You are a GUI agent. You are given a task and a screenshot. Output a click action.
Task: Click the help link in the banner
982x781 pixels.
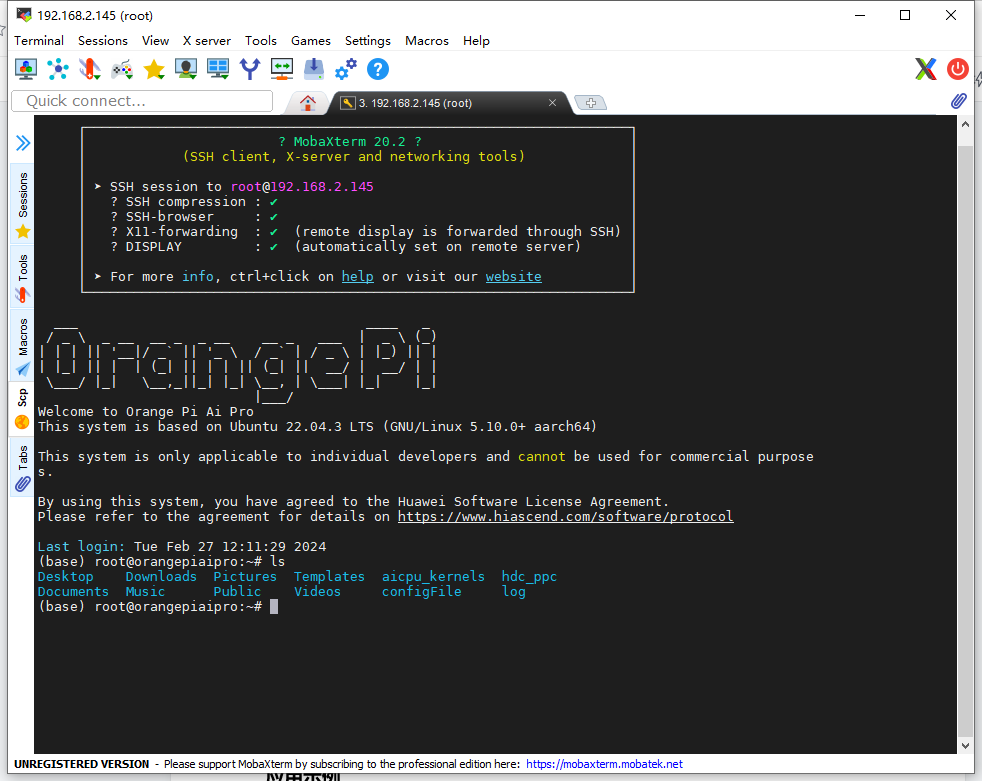point(358,276)
